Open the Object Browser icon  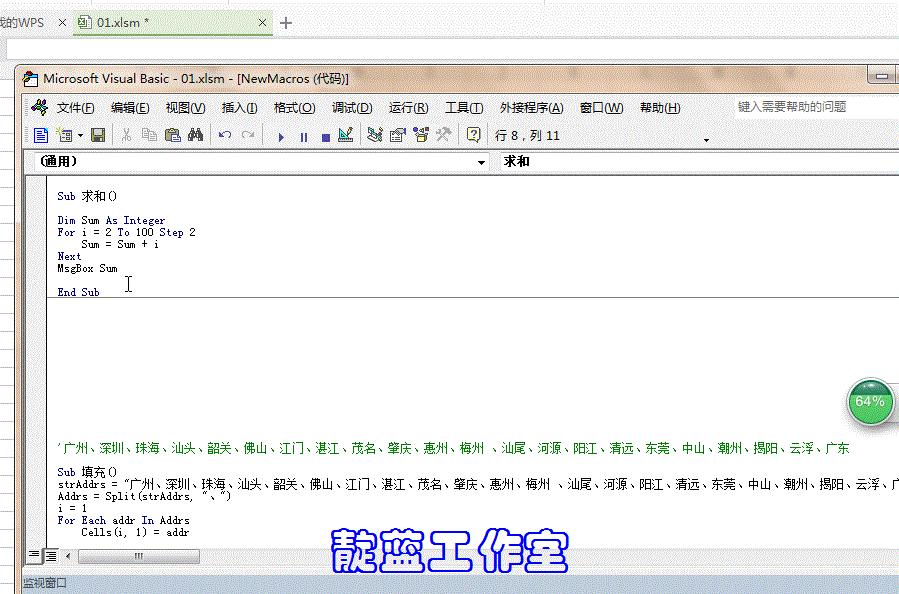(420, 135)
